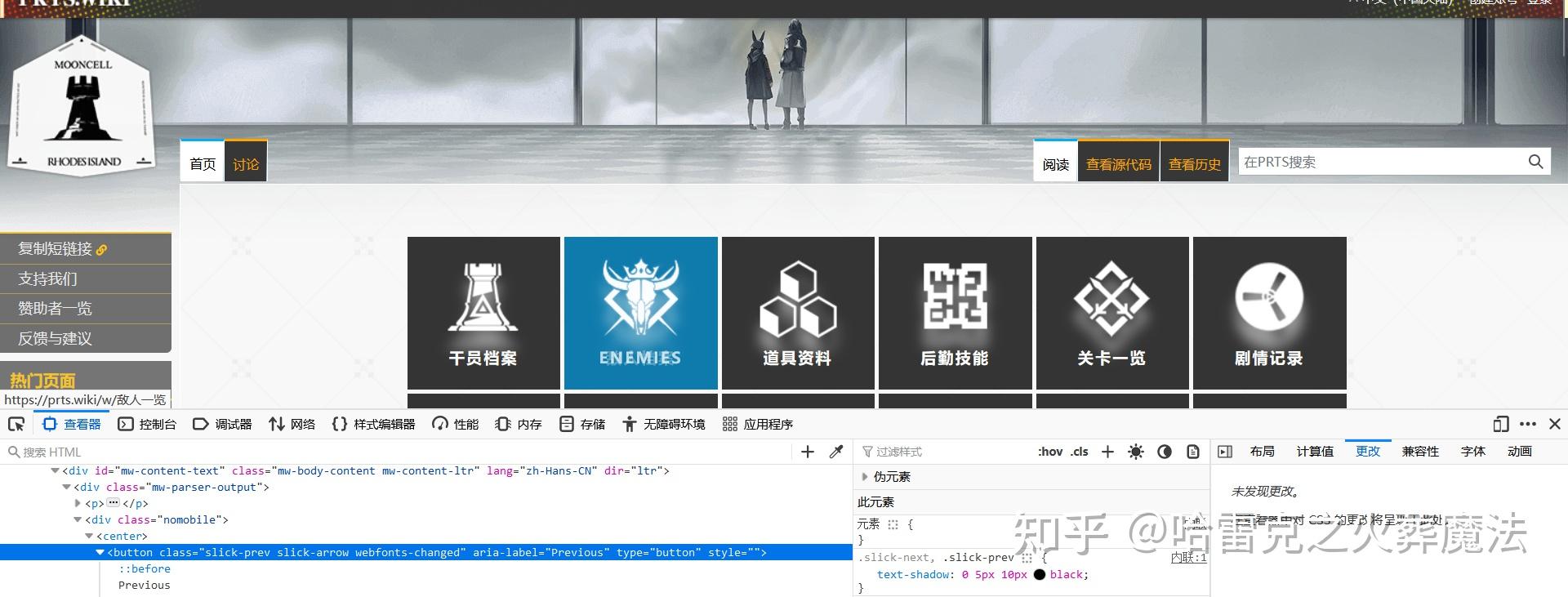Select the eyedropper color picker icon
The height and width of the screenshot is (597, 1568).
[x=836, y=452]
